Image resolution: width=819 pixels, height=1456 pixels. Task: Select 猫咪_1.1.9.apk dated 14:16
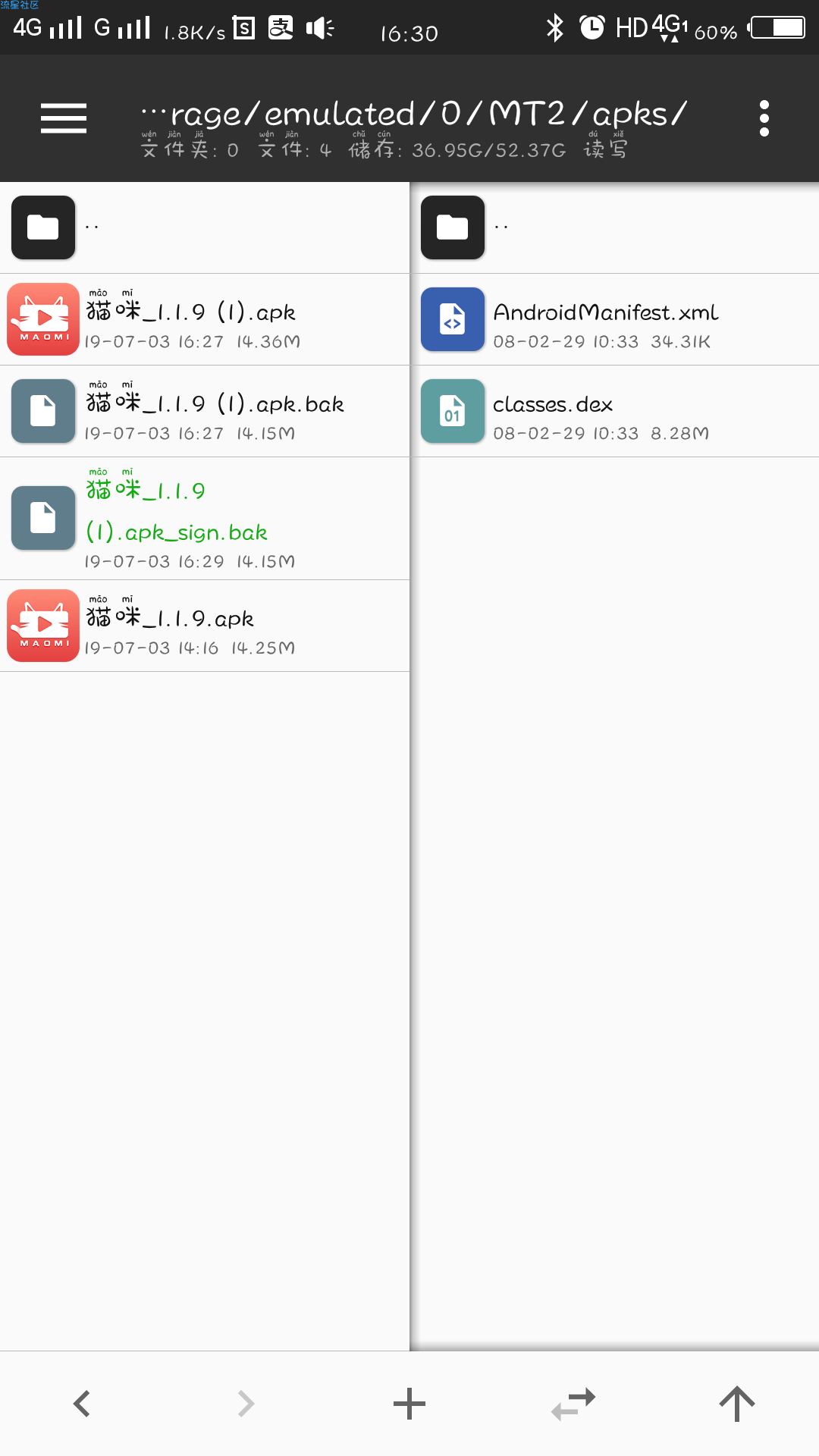[205, 626]
